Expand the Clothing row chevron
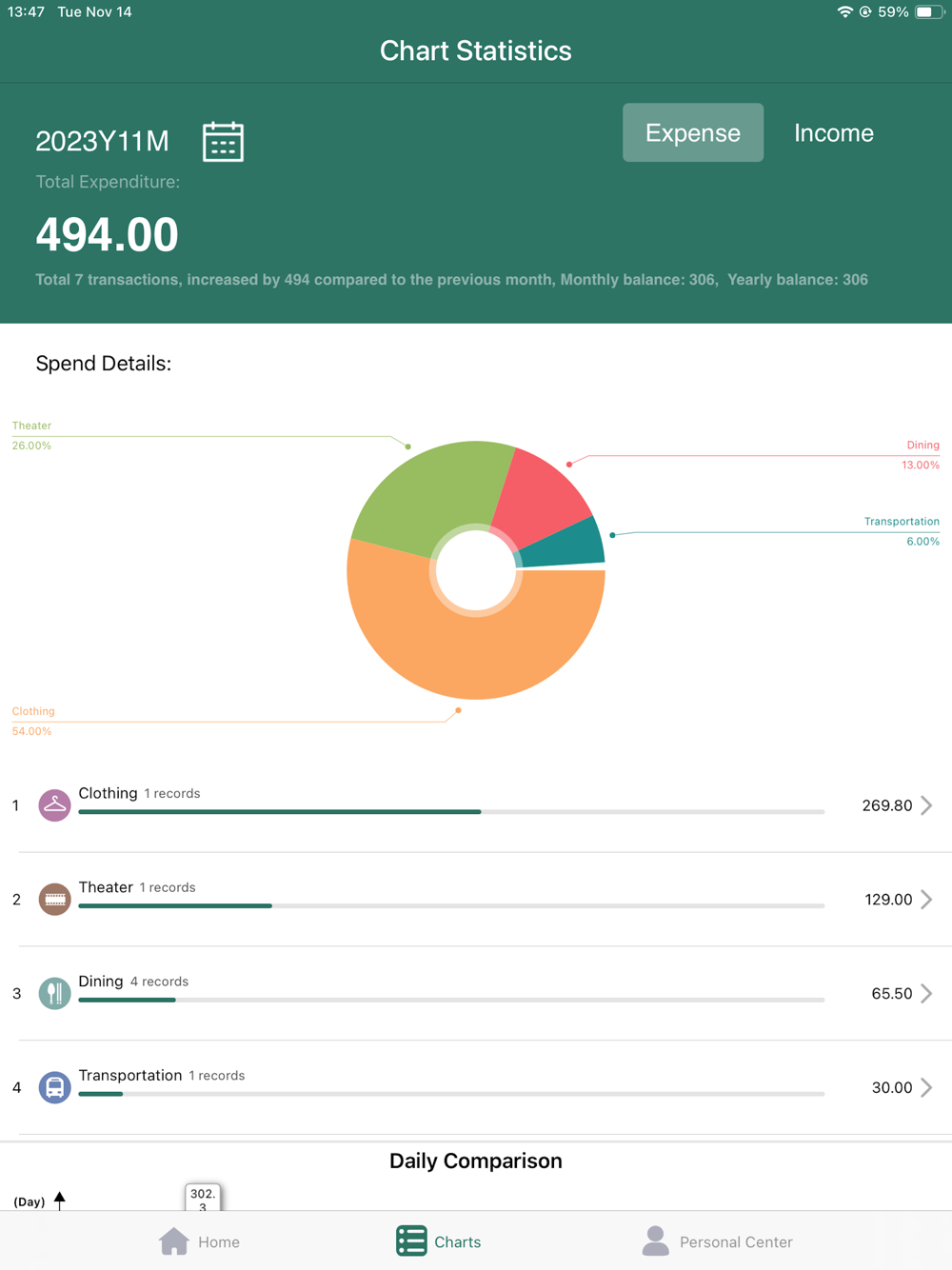 coord(926,805)
